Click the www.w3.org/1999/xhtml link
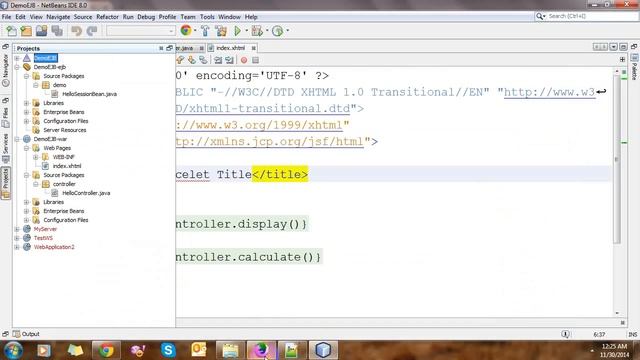 tap(259, 125)
